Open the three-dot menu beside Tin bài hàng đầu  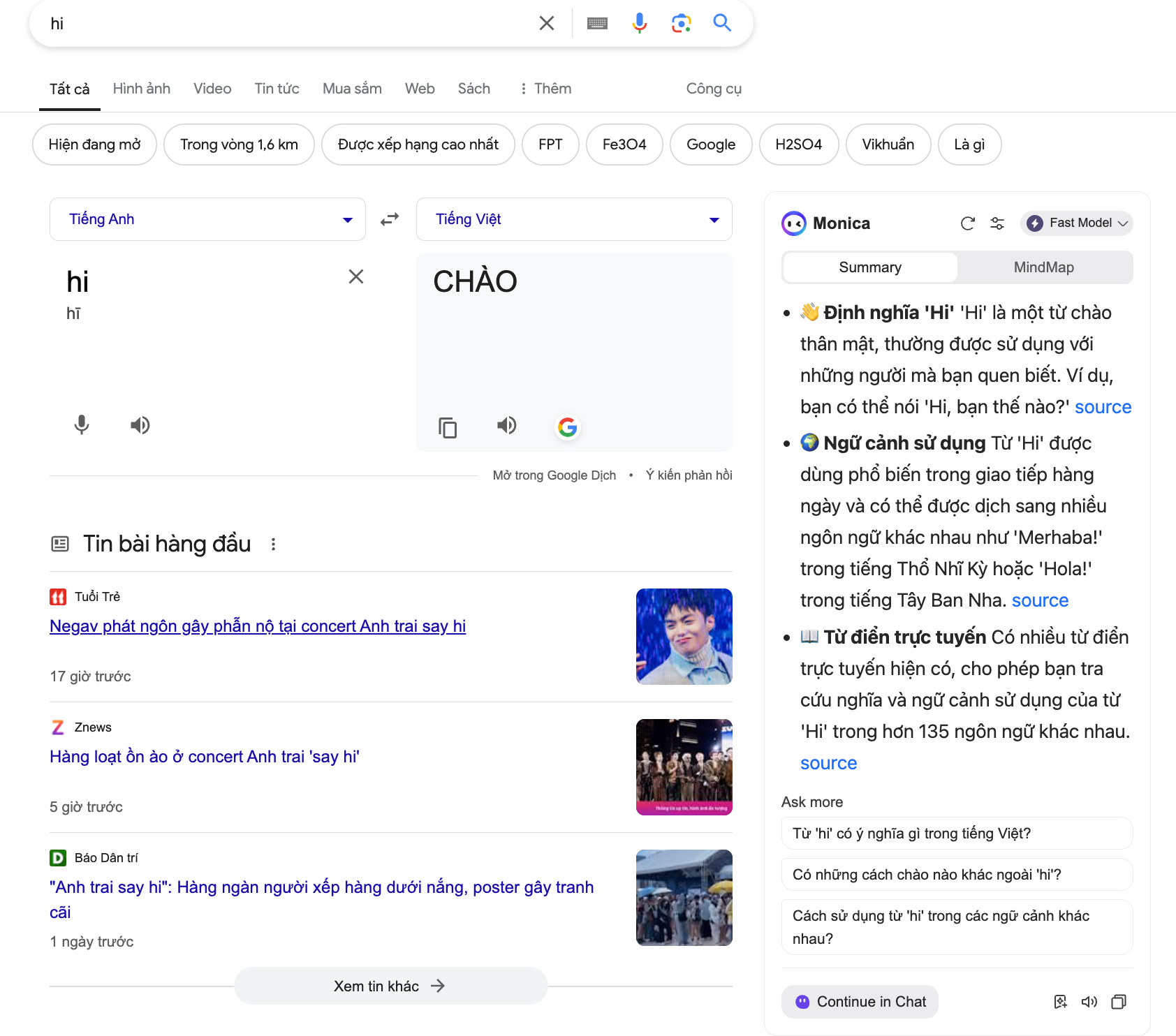coord(274,544)
